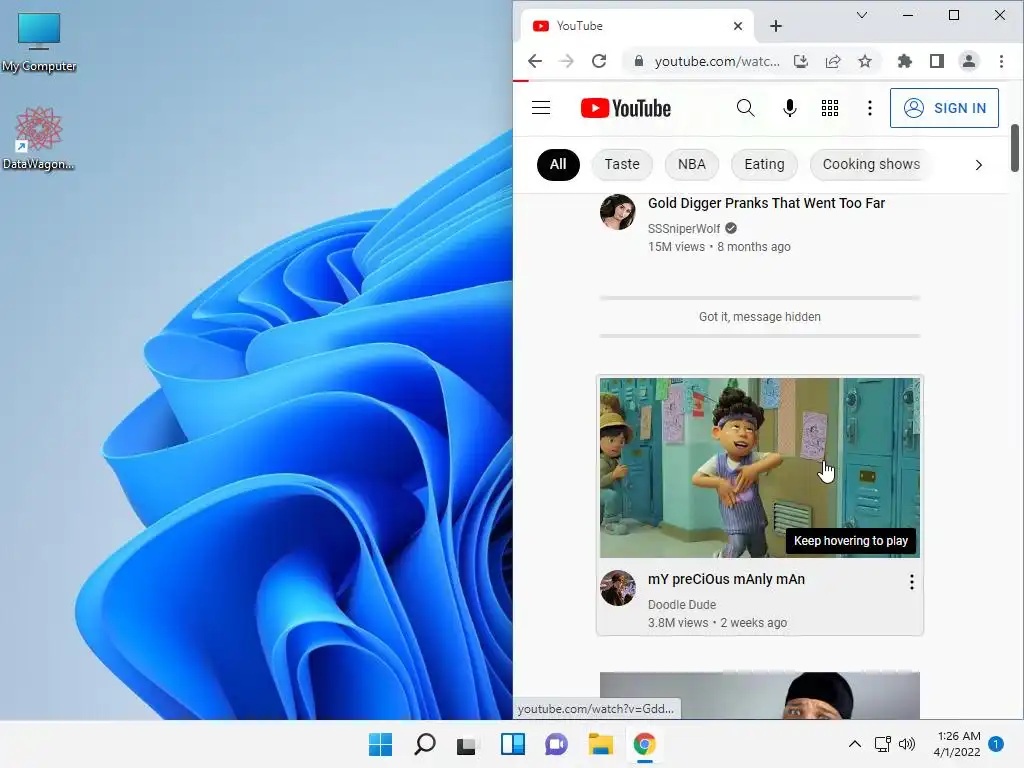
Task: Show hidden system tray icons
Action: (x=854, y=744)
